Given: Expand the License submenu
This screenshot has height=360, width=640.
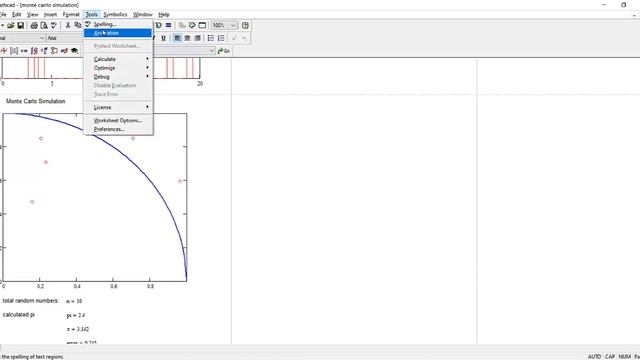Looking at the screenshot, I should click(x=118, y=107).
